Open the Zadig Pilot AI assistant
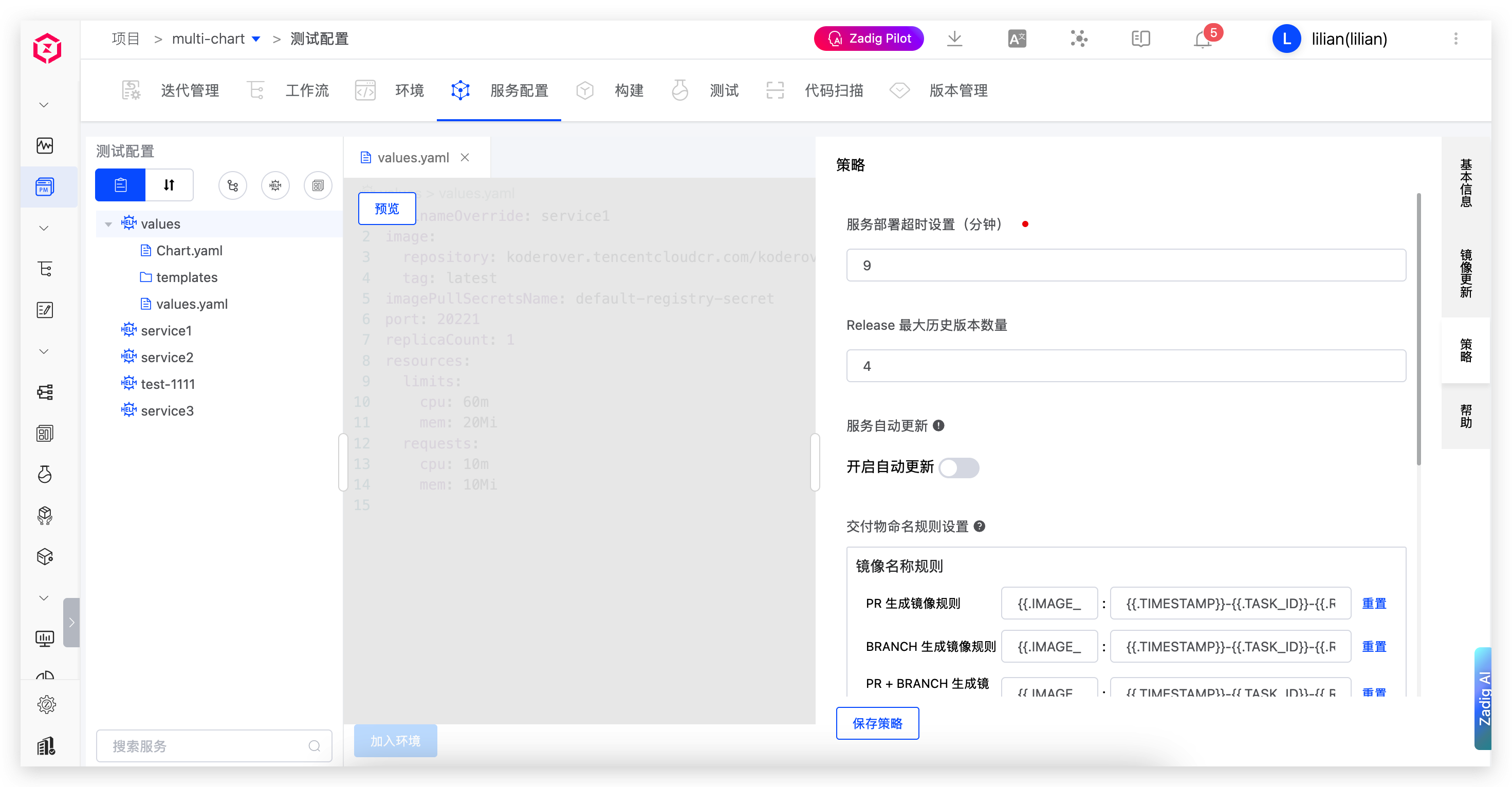The height and width of the screenshot is (787, 1512). tap(868, 38)
